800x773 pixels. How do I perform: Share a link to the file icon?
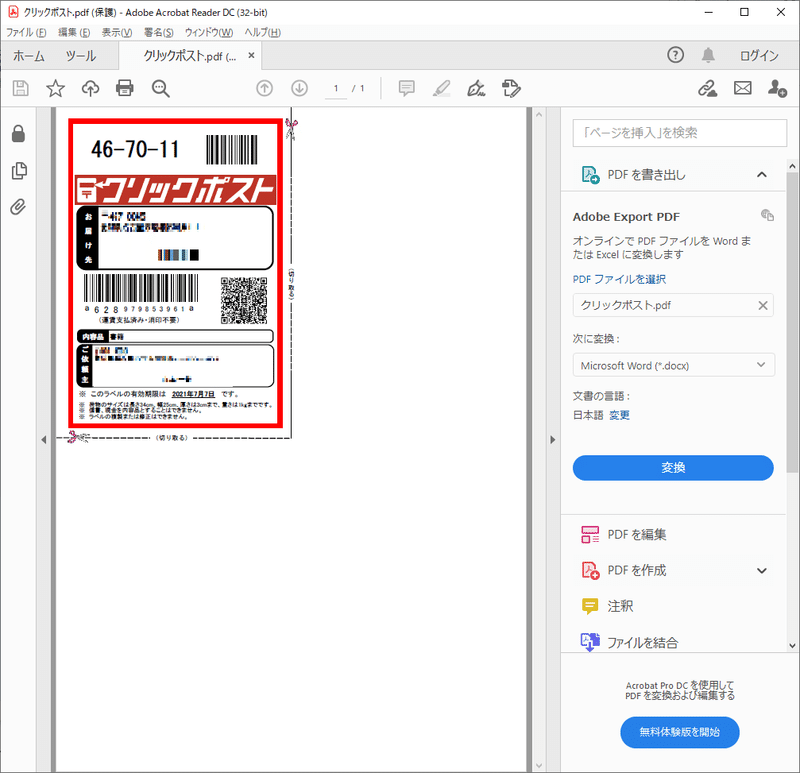tap(707, 88)
